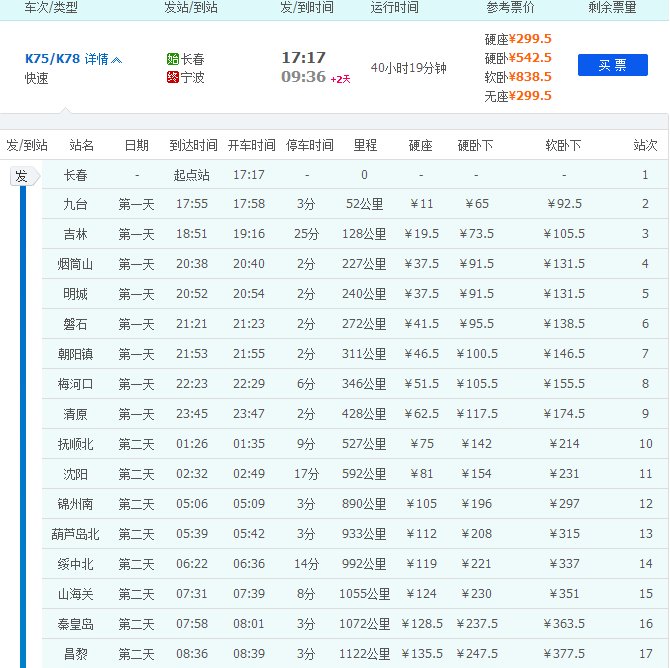This screenshot has width=670, height=668.
Task: Click the 硬卧下 table header
Action: pyautogui.click(x=475, y=145)
